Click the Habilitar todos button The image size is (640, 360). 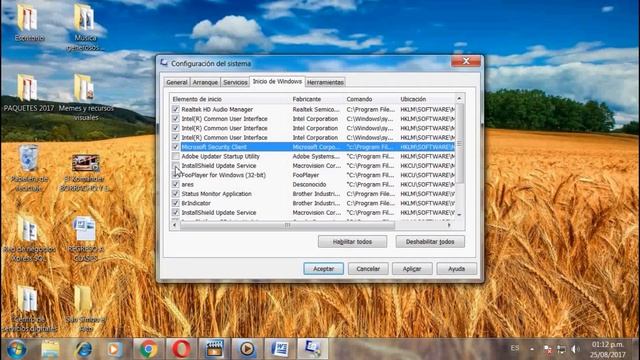pos(352,242)
